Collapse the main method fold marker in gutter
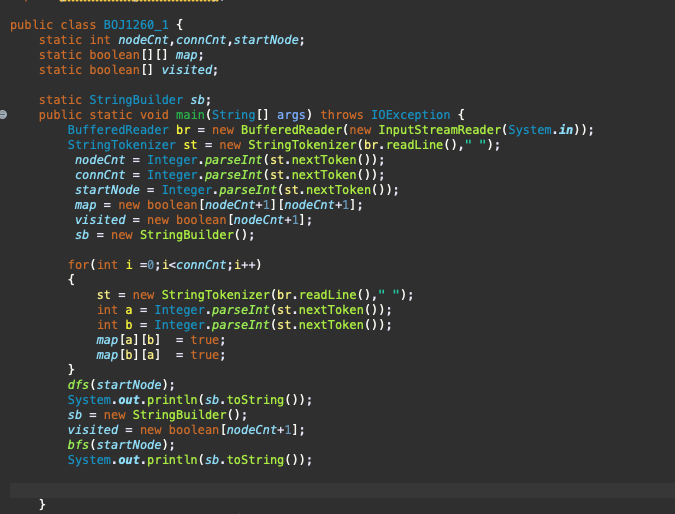 [x=3, y=115]
